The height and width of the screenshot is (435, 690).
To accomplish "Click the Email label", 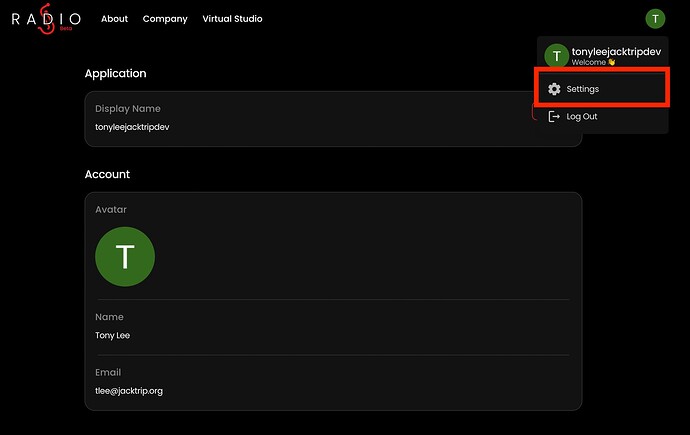I will (108, 372).
